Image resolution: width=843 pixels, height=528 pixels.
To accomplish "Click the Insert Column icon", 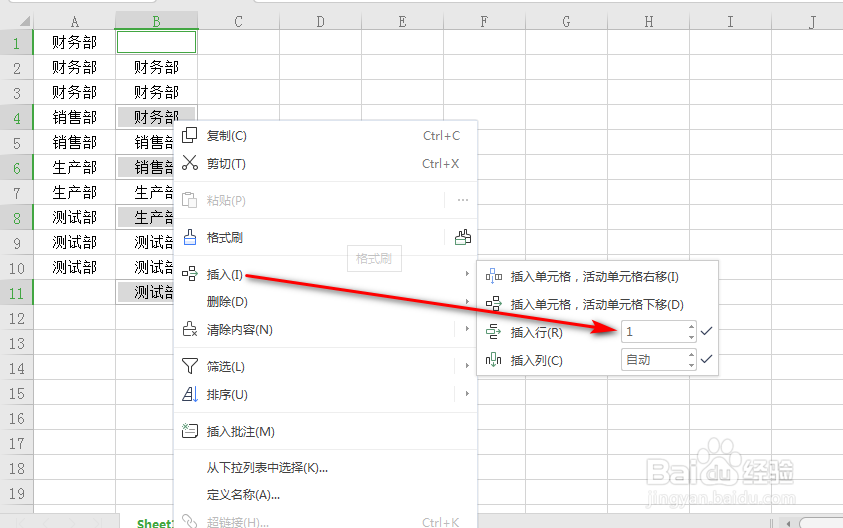I will (494, 359).
